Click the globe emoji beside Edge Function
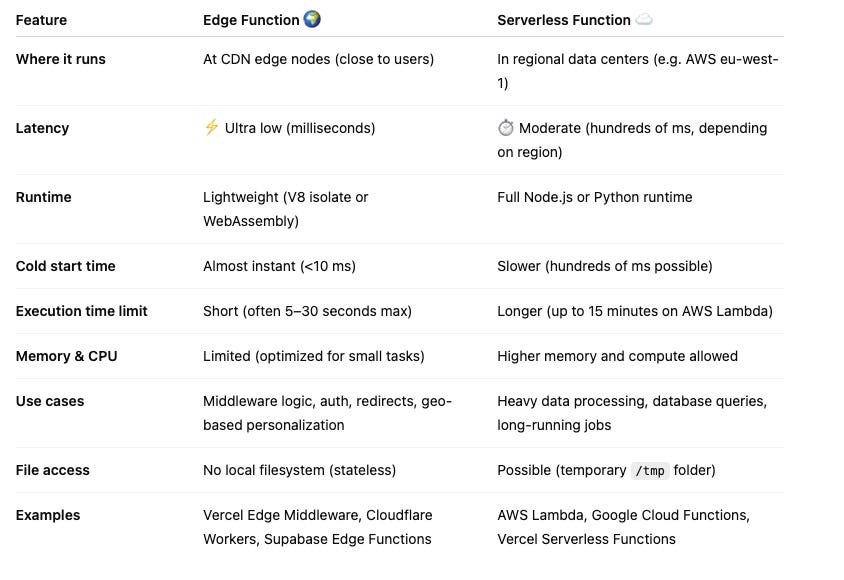This screenshot has width=844, height=580. pyautogui.click(x=312, y=19)
